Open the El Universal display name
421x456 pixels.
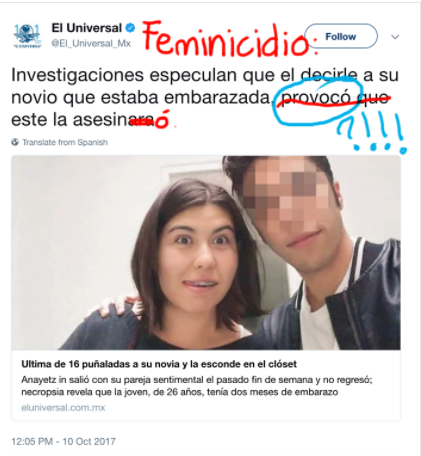pos(87,28)
